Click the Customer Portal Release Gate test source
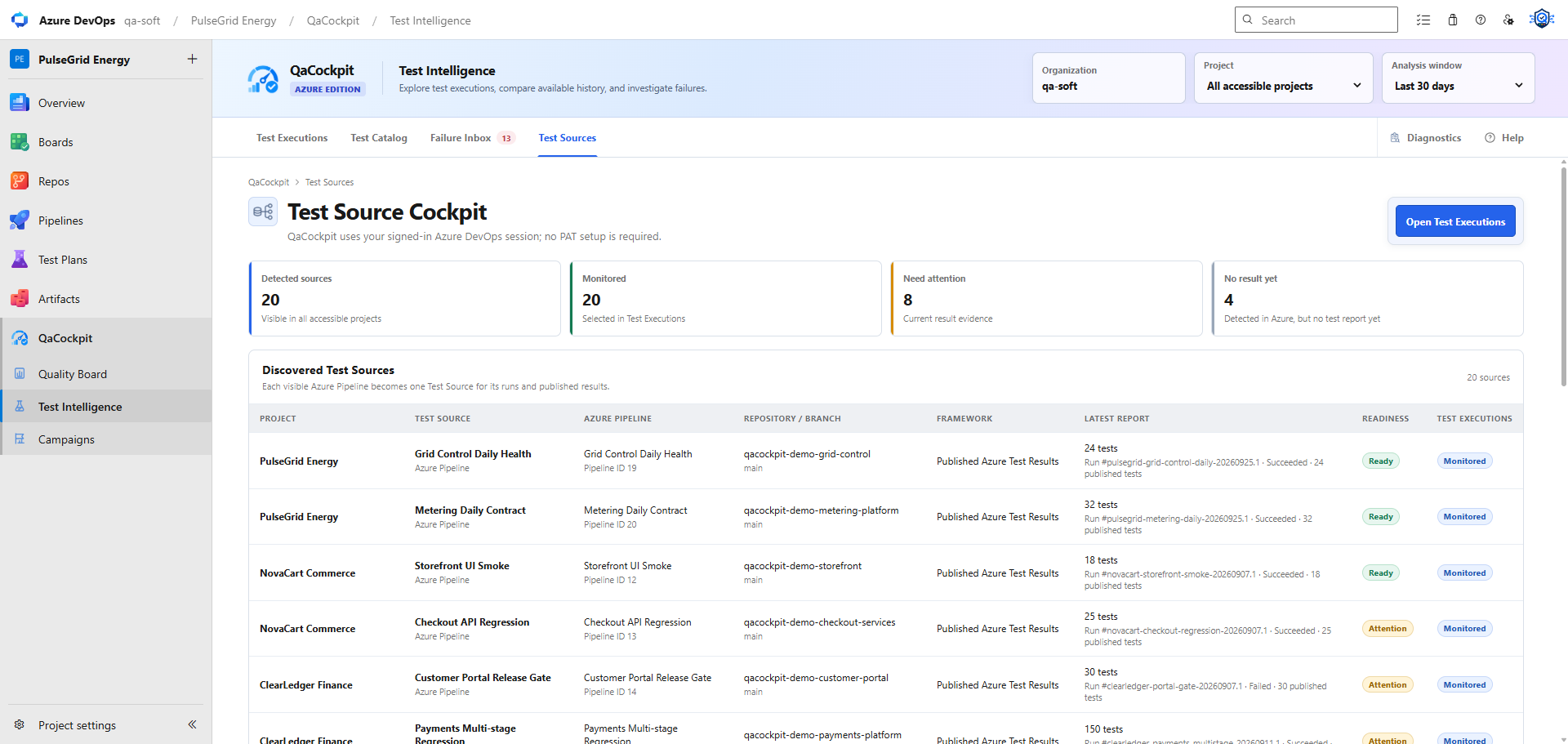The image size is (1568, 744). pos(483,678)
